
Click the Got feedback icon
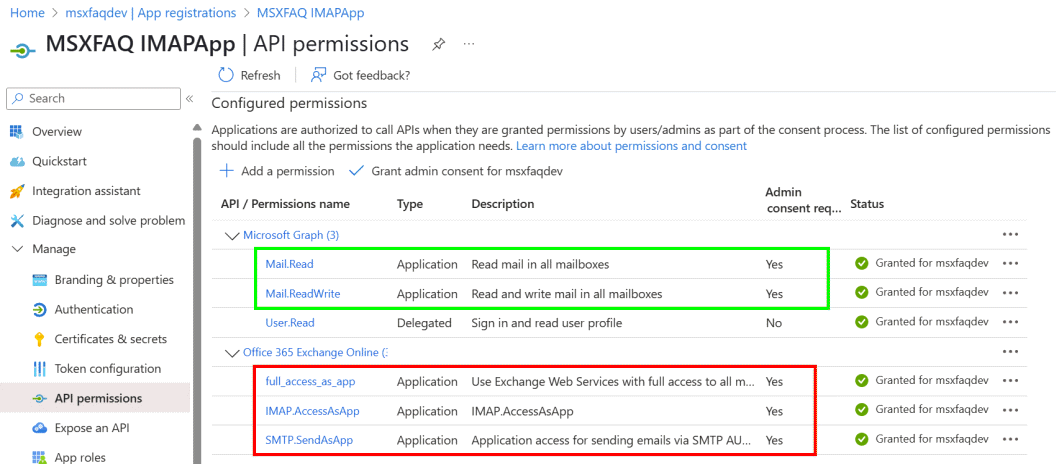(x=319, y=75)
